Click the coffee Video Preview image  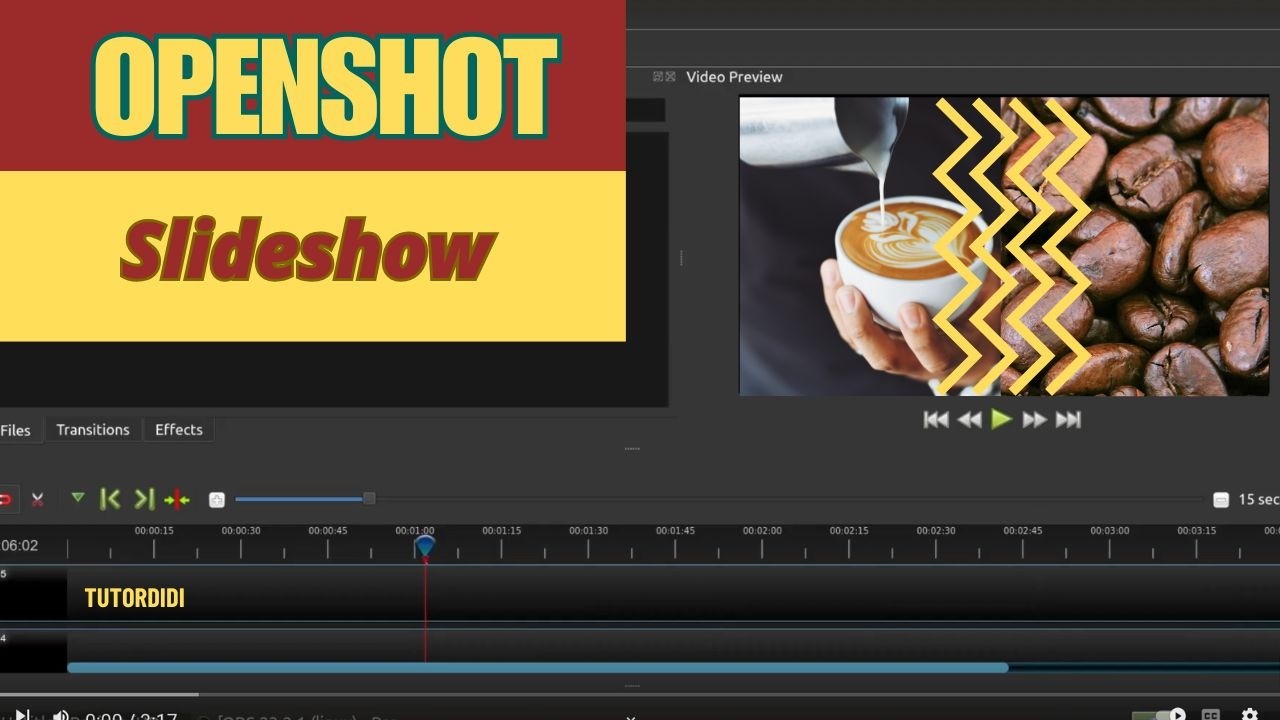coord(1004,246)
